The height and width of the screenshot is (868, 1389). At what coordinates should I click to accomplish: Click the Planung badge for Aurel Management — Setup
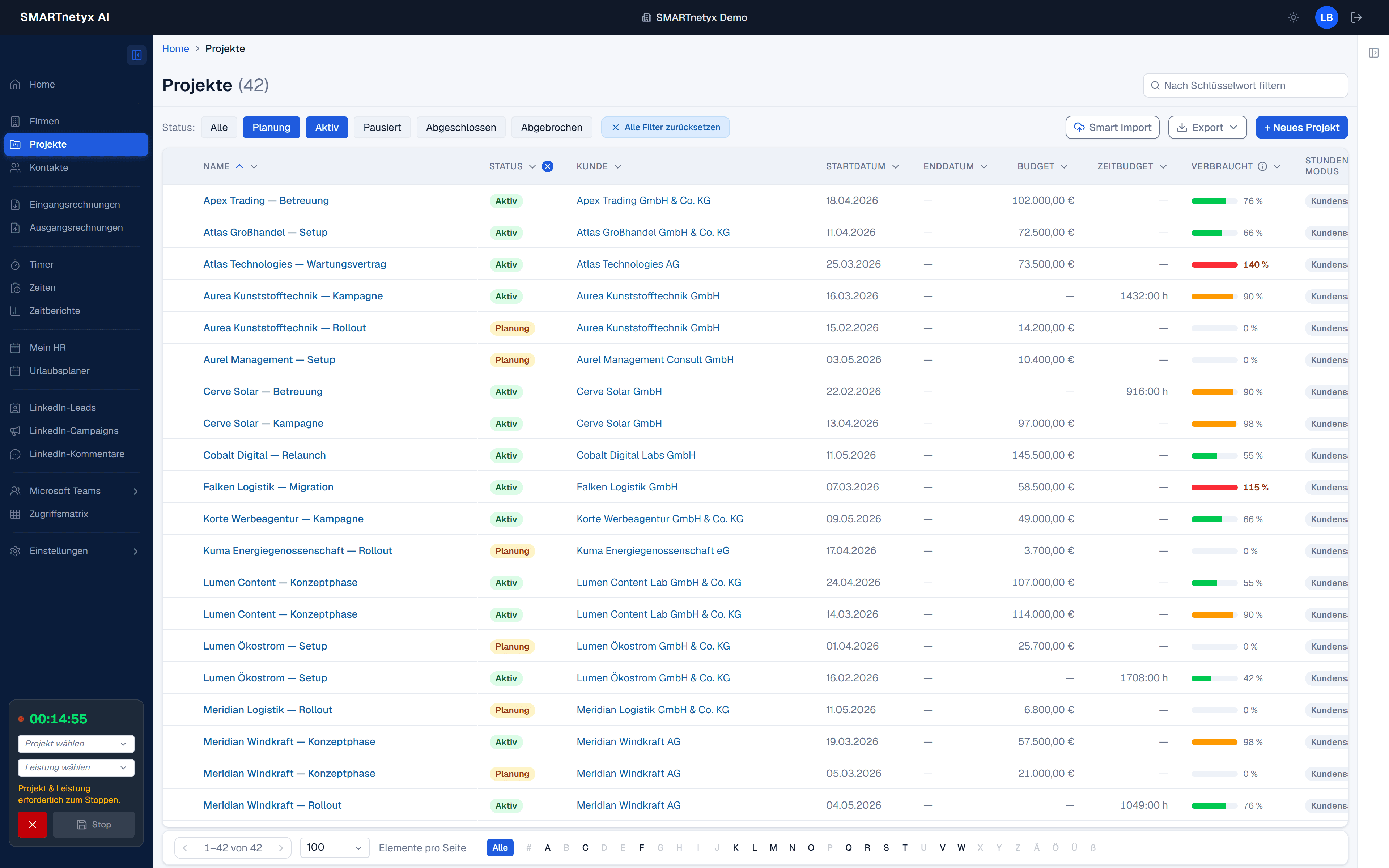coord(512,360)
